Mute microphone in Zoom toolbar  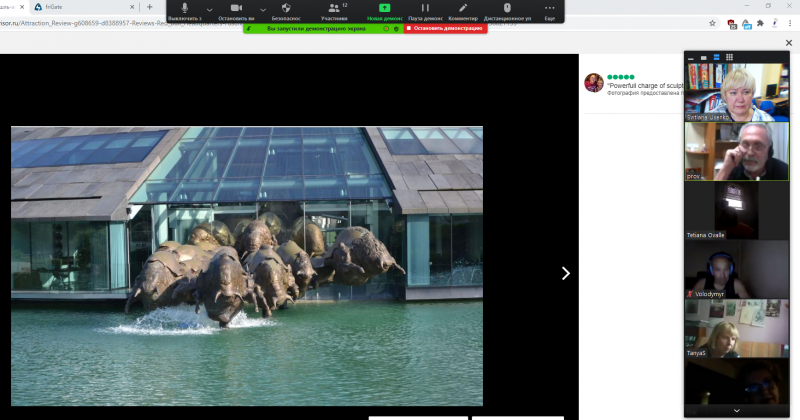click(x=185, y=11)
